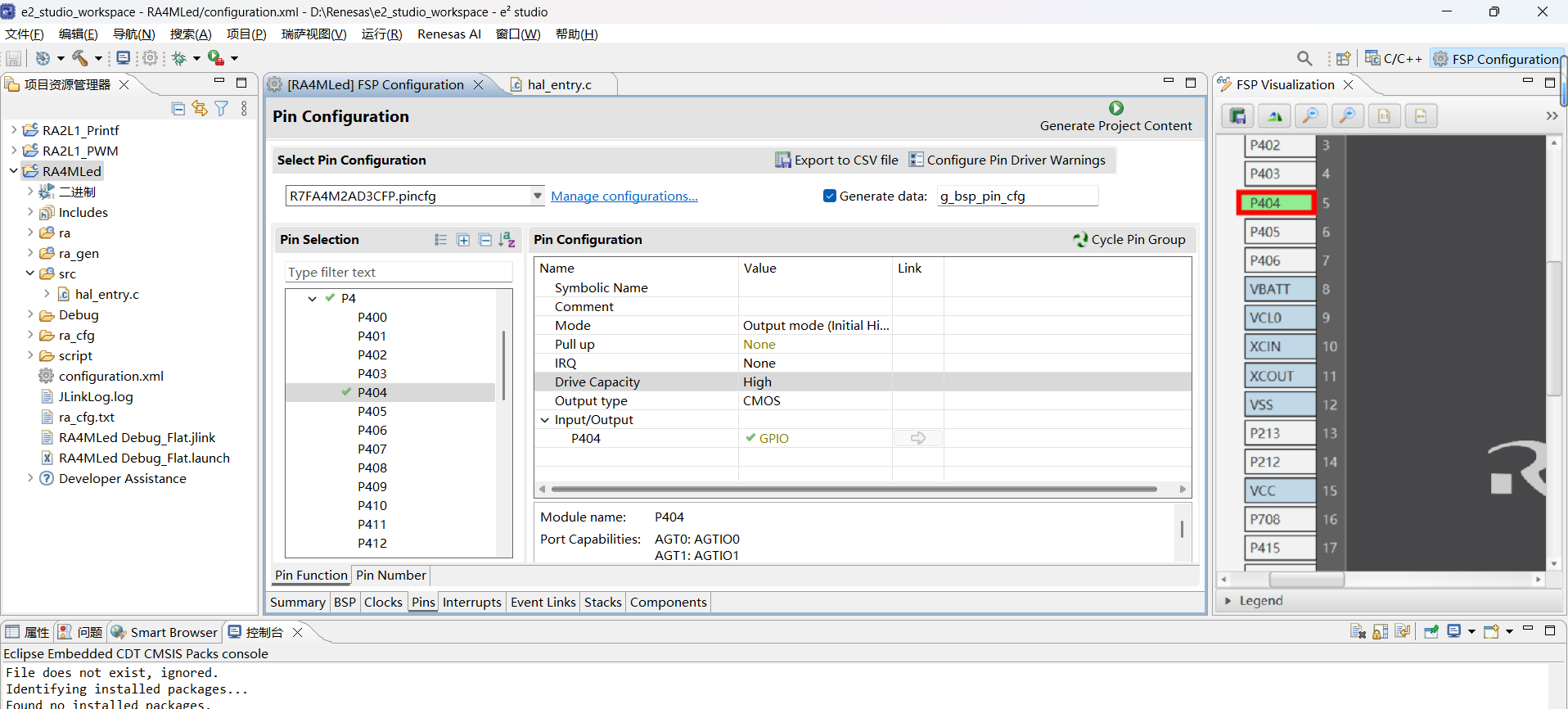Collapse all in project explorer toolbar
Viewport: 1568px width, 709px height.
tap(178, 108)
